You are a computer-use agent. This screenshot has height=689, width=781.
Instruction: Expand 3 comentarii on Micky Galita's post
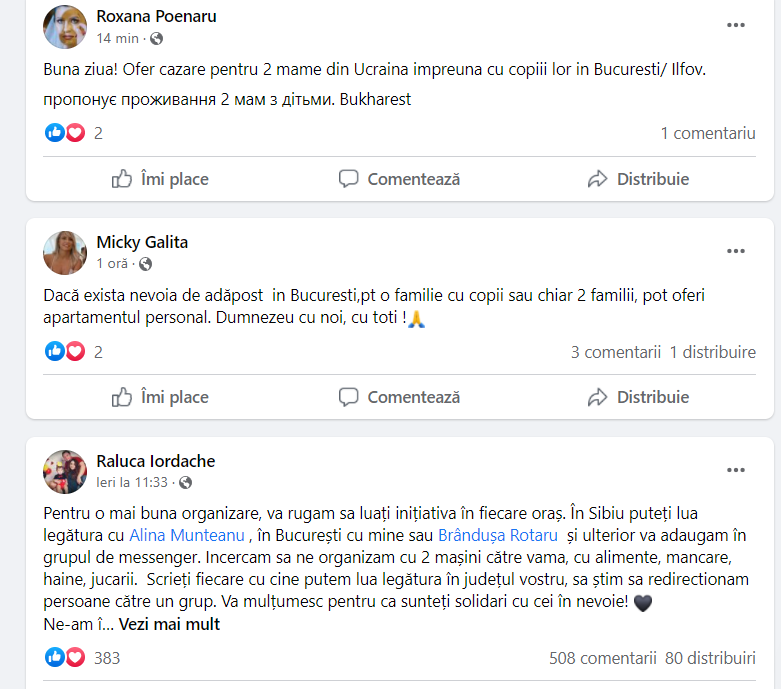616,352
